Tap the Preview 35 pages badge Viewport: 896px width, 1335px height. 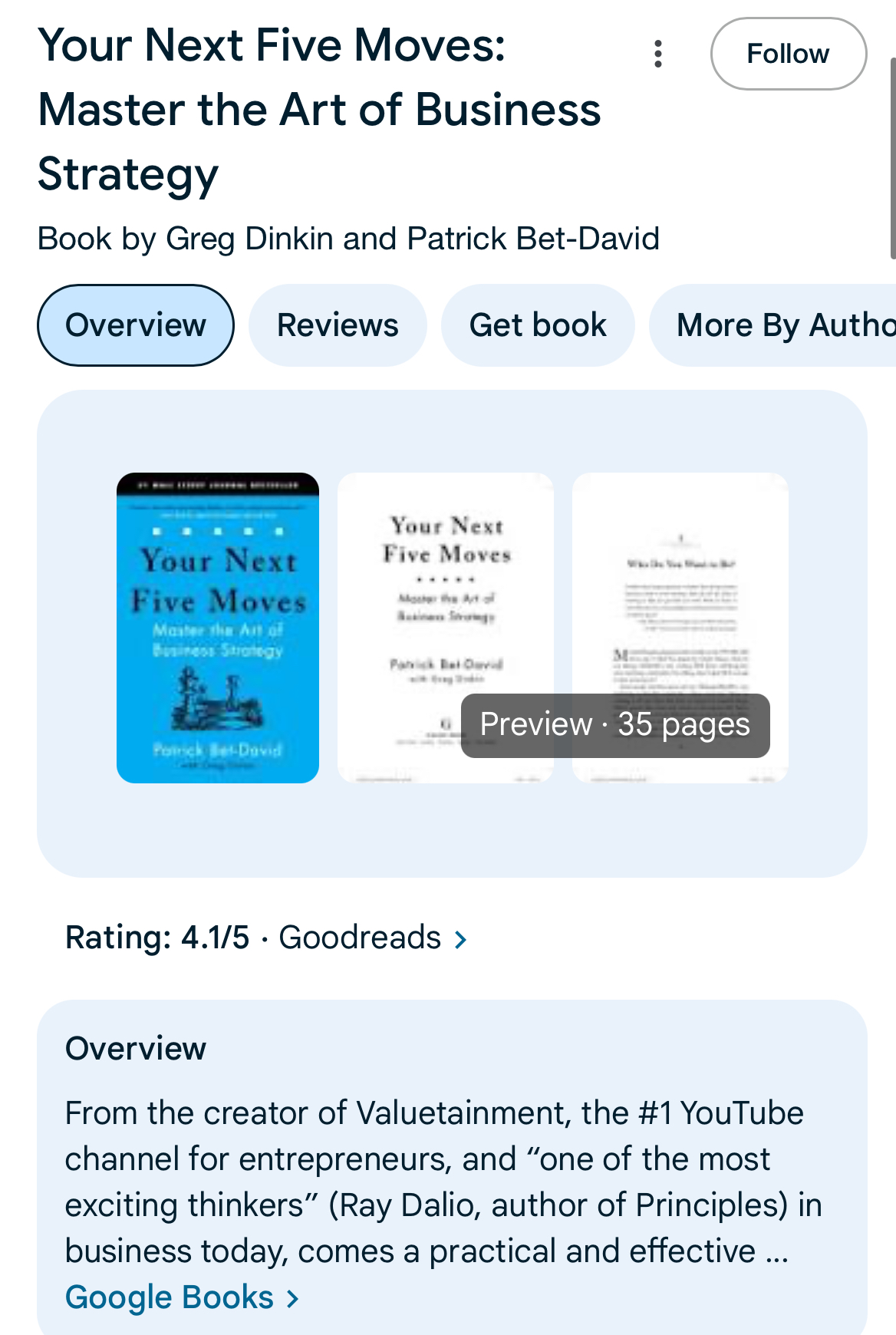click(615, 725)
